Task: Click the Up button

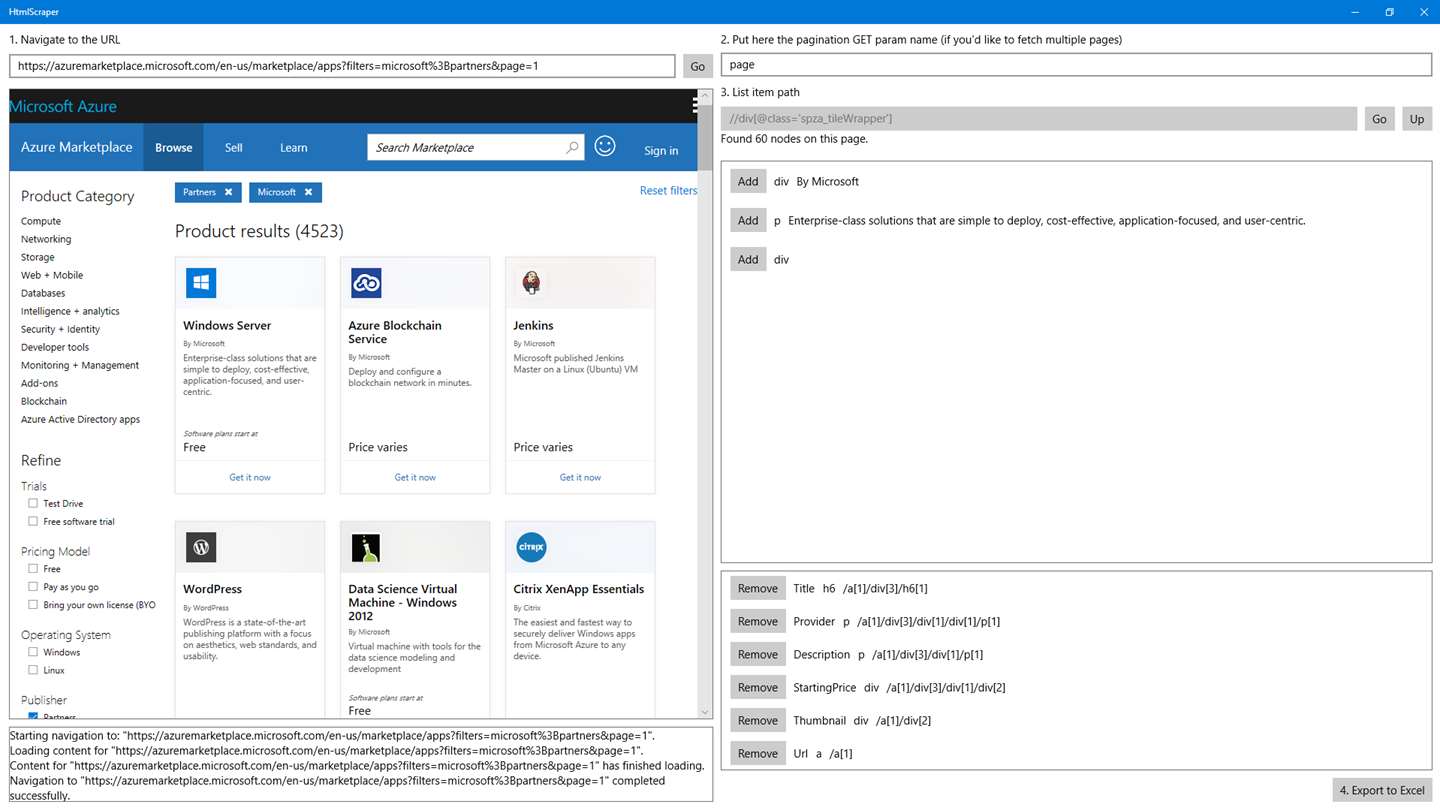Action: 1417,119
